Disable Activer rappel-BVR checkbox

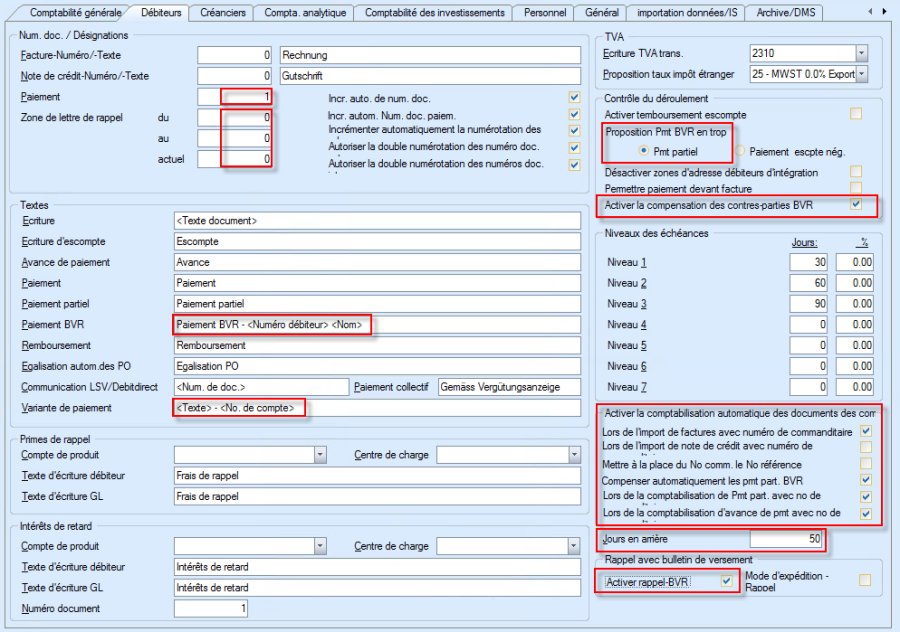point(727,581)
